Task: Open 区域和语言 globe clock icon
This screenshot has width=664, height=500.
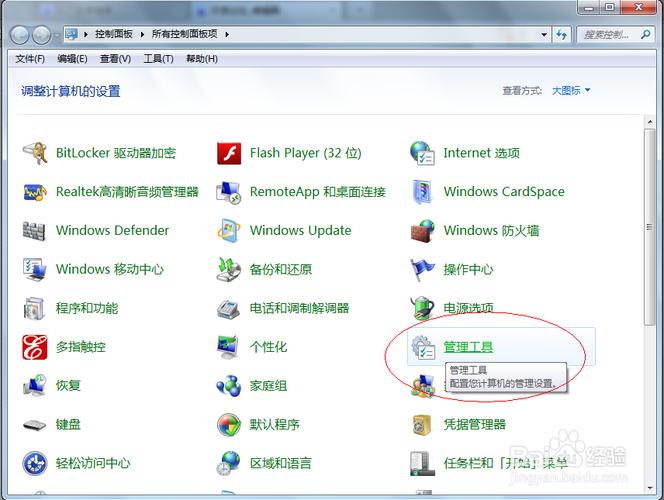Action: tap(229, 464)
